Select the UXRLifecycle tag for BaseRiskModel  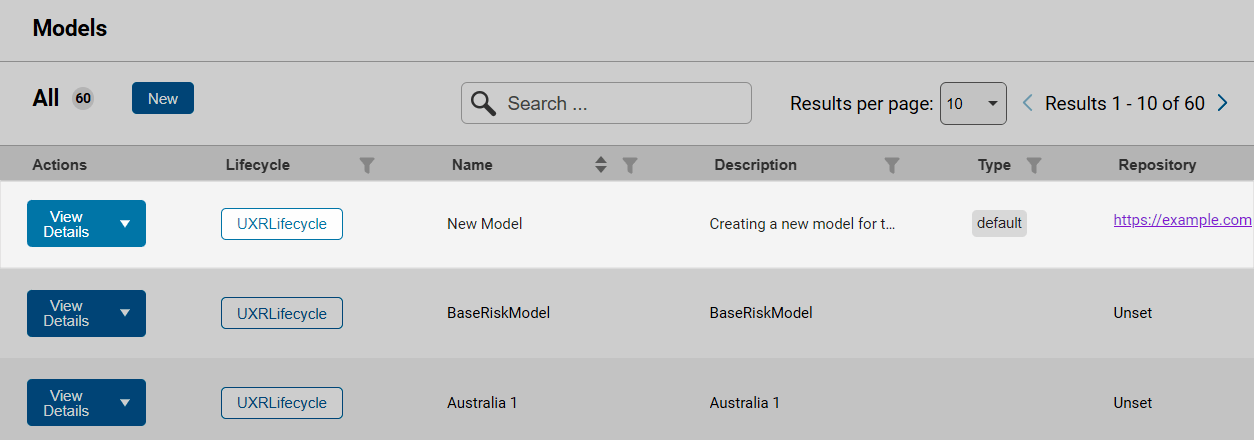[282, 313]
